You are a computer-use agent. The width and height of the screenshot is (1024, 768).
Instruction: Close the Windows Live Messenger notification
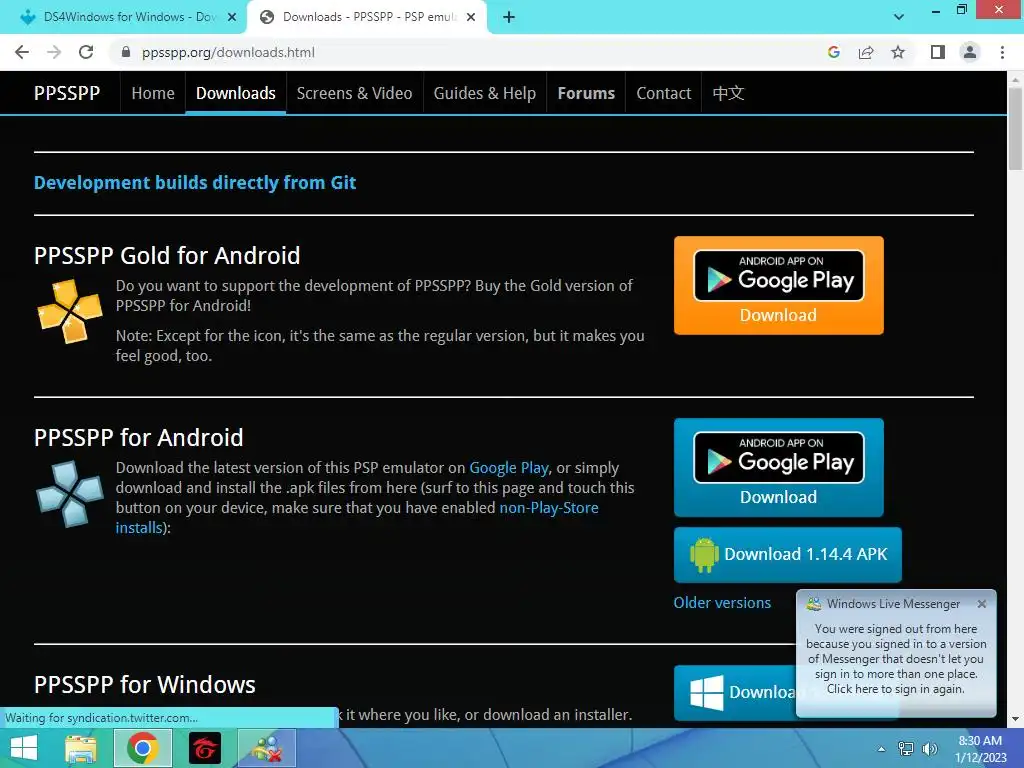[x=982, y=604]
